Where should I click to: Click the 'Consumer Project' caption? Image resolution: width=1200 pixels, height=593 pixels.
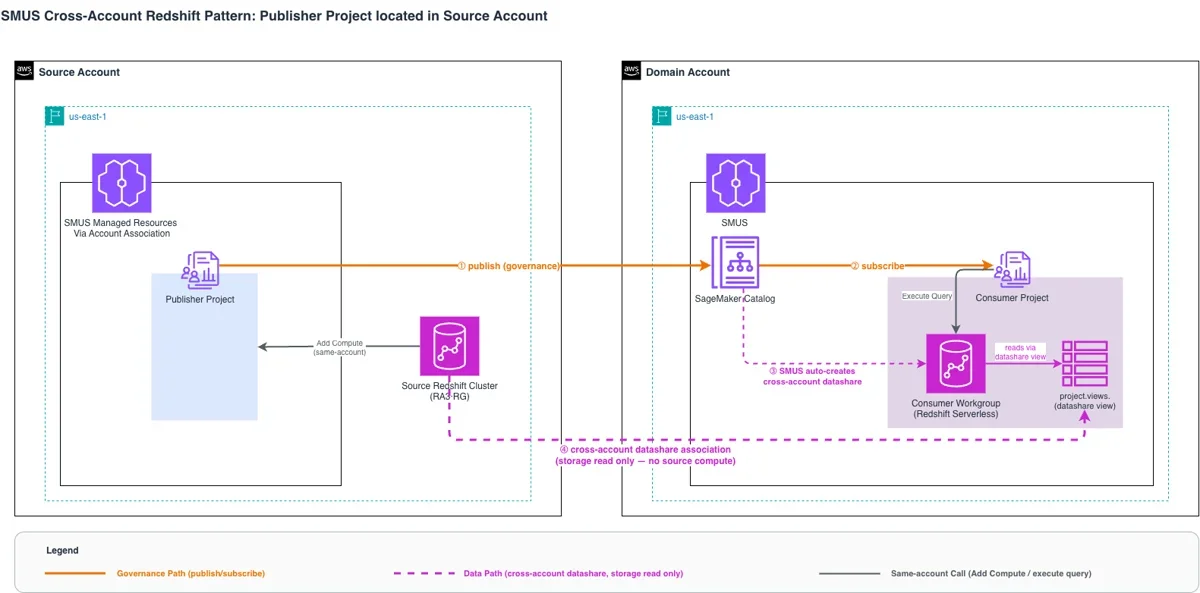1012,298
